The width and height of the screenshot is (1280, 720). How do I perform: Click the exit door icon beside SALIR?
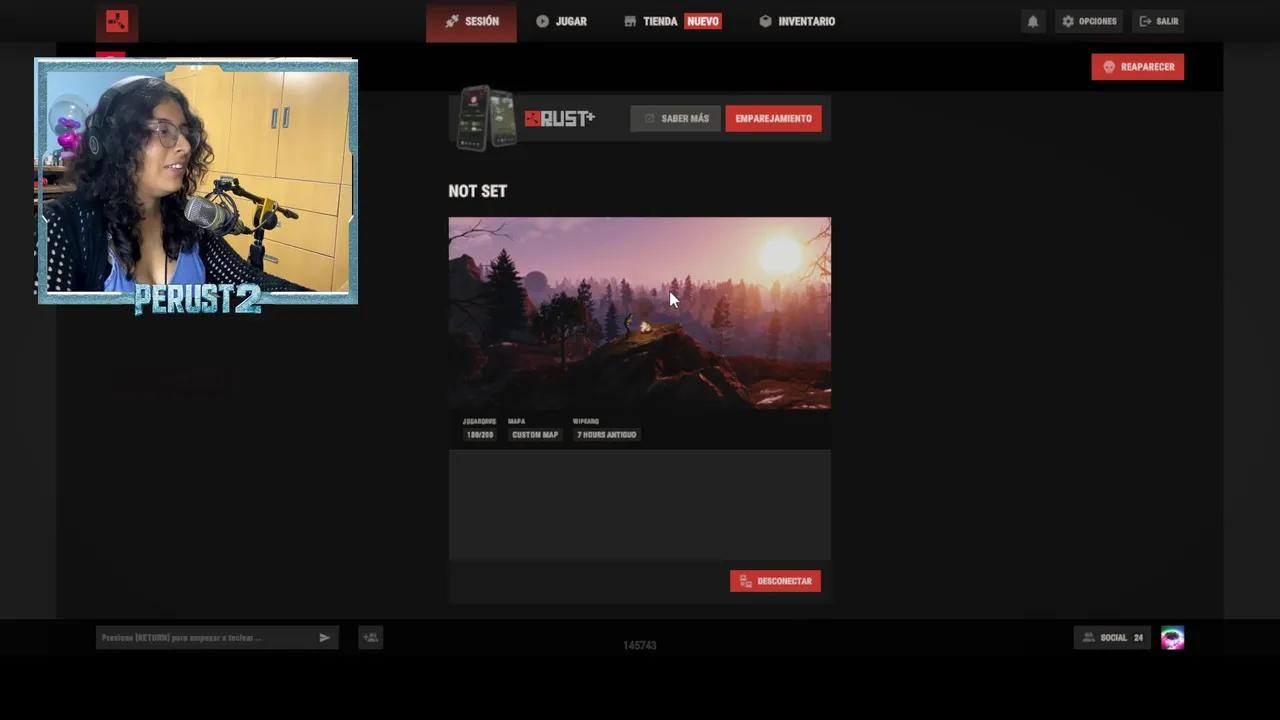tap(1145, 21)
